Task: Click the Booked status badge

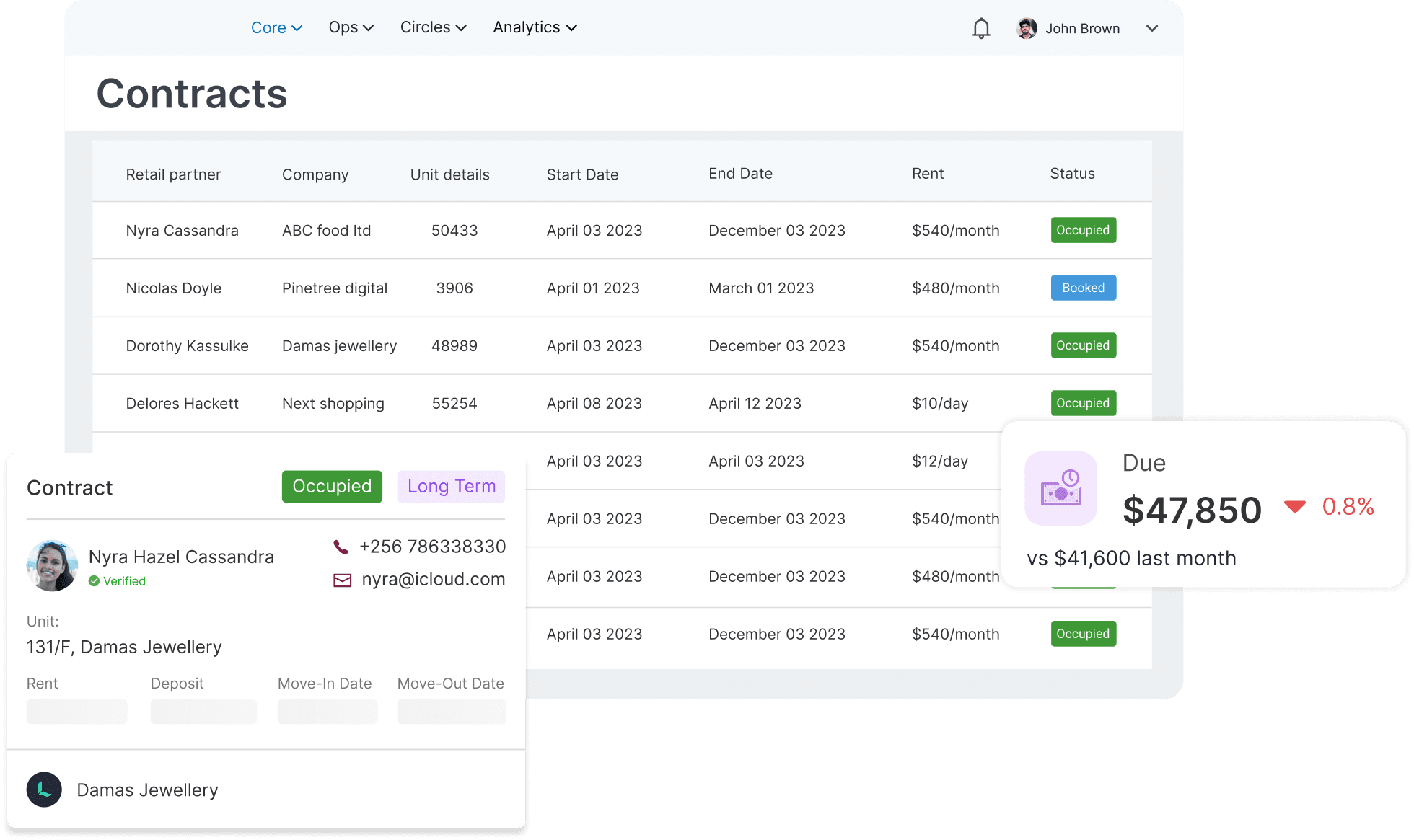Action: [x=1083, y=288]
